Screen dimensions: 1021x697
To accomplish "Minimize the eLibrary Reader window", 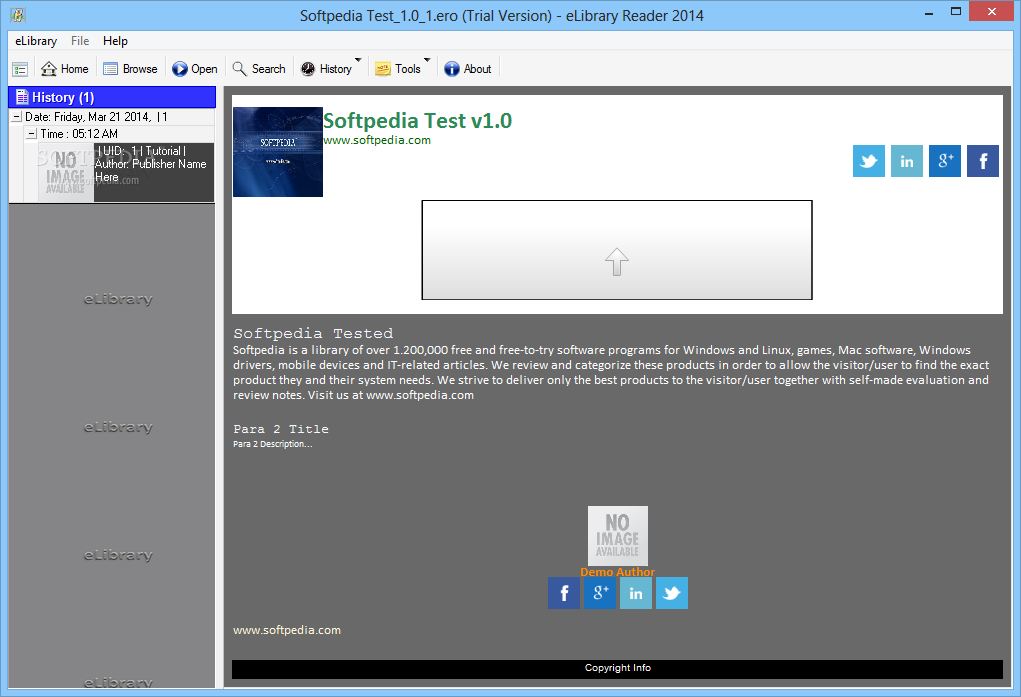I will (x=929, y=12).
